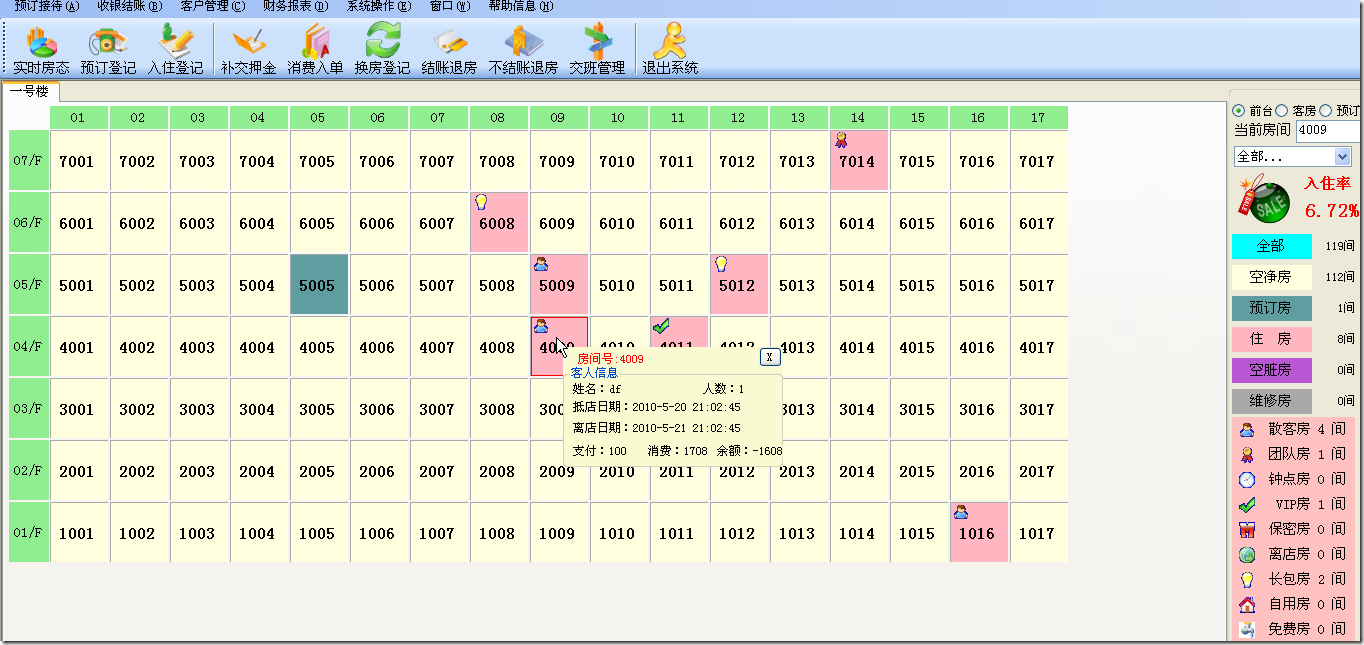The width and height of the screenshot is (1364, 645).
Task: Click the purple 空脏房 status swatch
Action: pos(1271,370)
